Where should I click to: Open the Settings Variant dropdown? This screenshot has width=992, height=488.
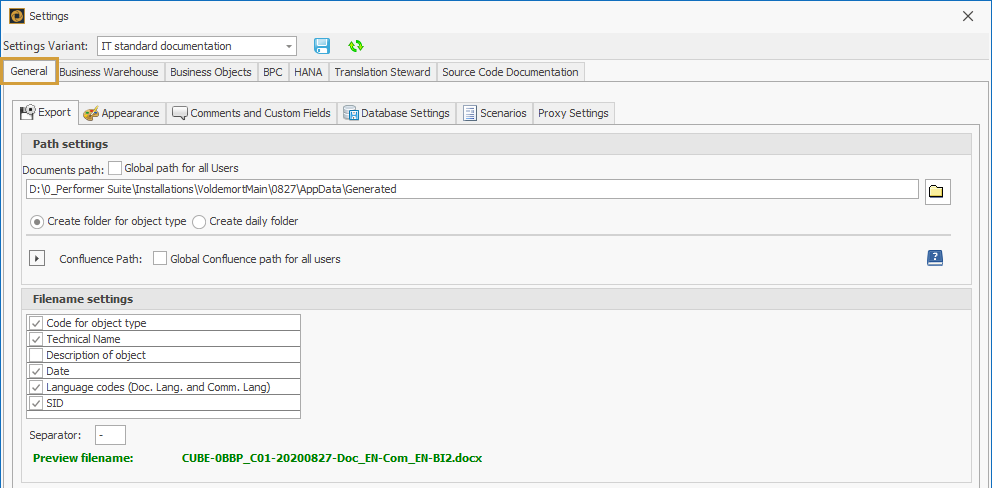pyautogui.click(x=289, y=46)
